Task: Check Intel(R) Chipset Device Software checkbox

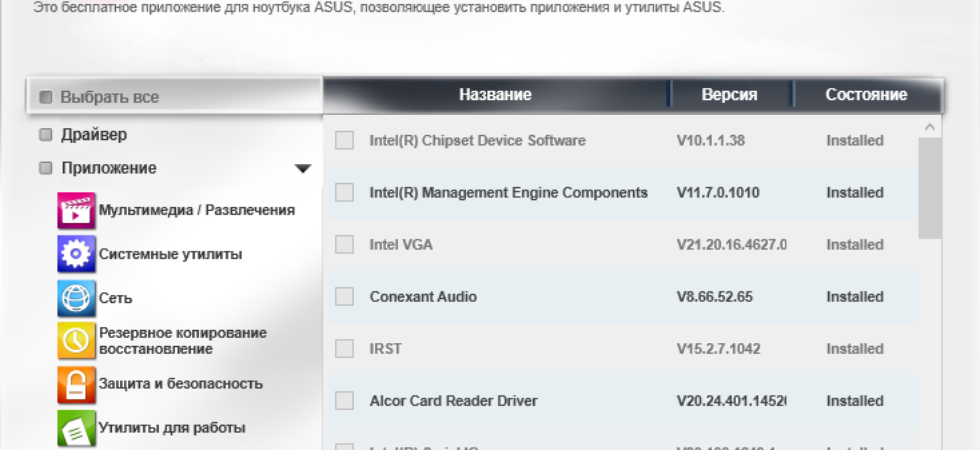Action: tap(344, 140)
